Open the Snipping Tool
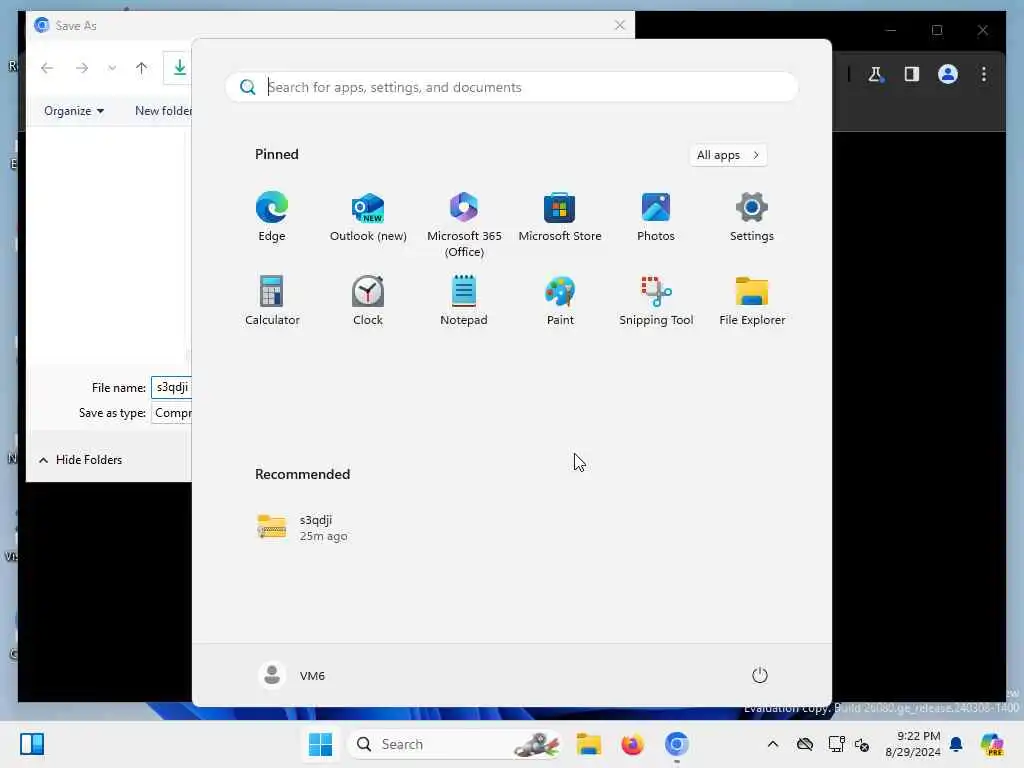The height and width of the screenshot is (768, 1024). click(x=656, y=300)
